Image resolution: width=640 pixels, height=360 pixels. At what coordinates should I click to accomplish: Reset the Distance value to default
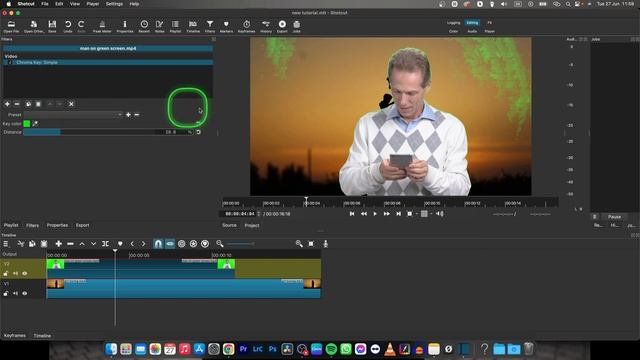click(198, 132)
